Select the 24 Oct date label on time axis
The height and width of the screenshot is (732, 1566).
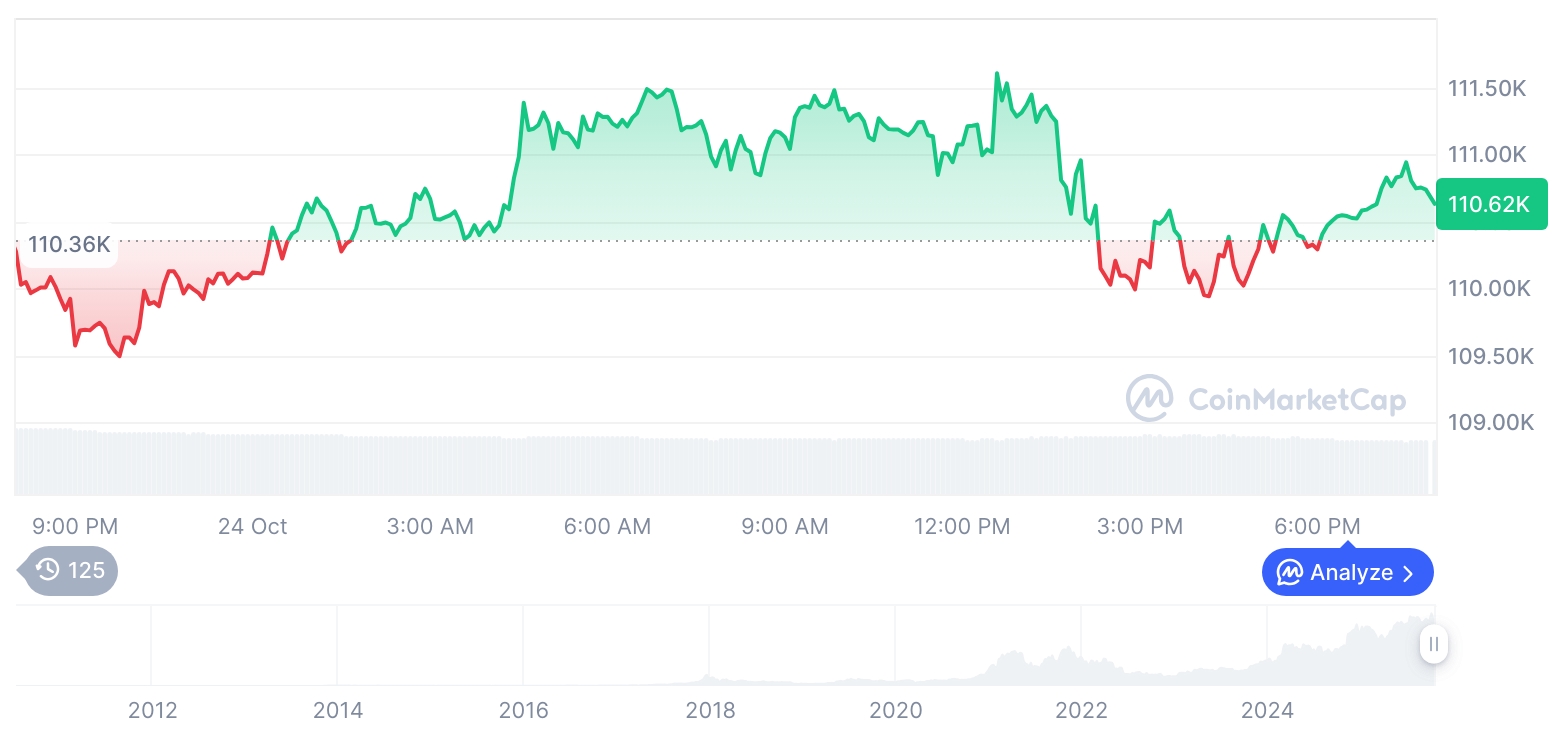pyautogui.click(x=252, y=526)
